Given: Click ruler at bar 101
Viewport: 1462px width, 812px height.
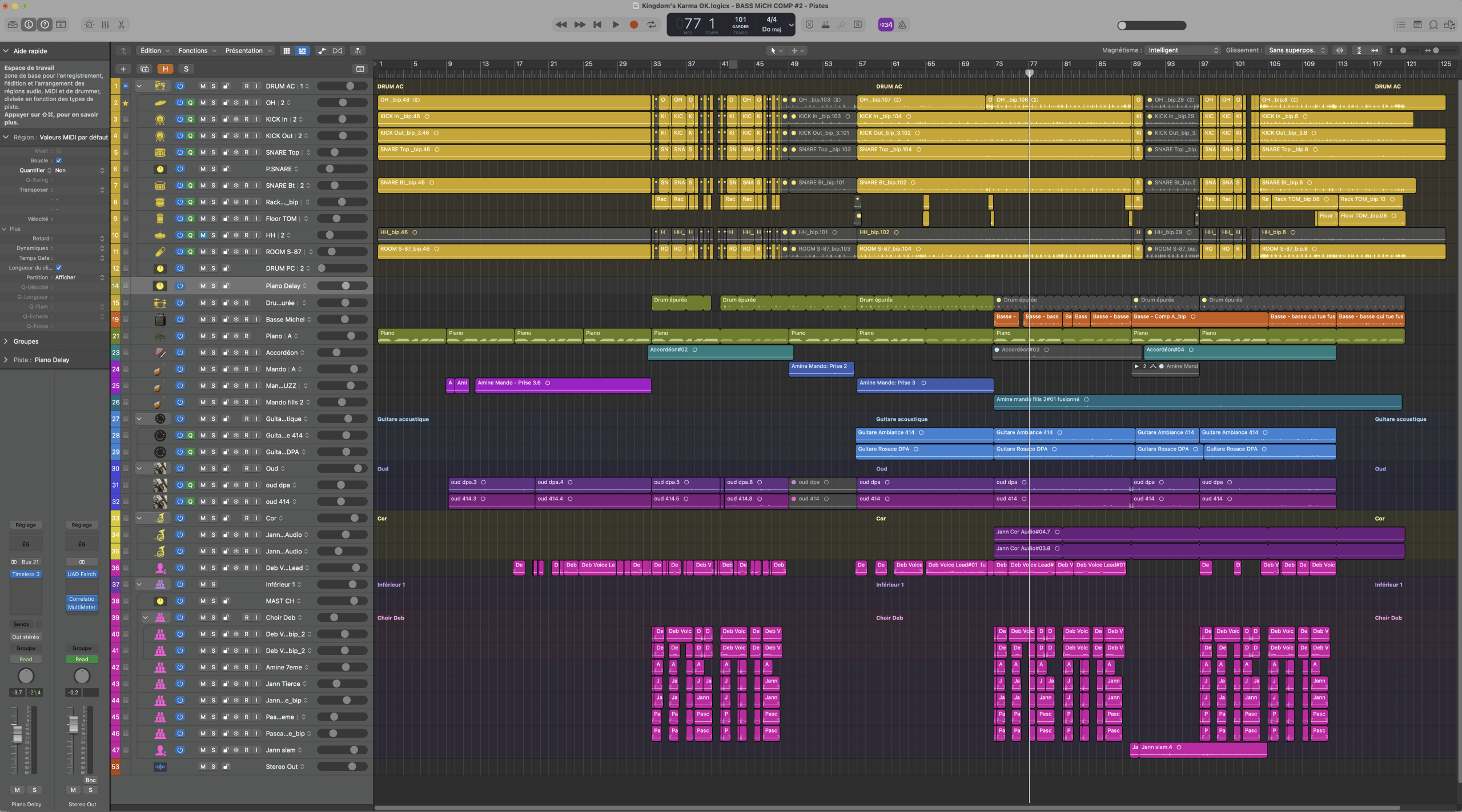Looking at the screenshot, I should click(x=1240, y=64).
